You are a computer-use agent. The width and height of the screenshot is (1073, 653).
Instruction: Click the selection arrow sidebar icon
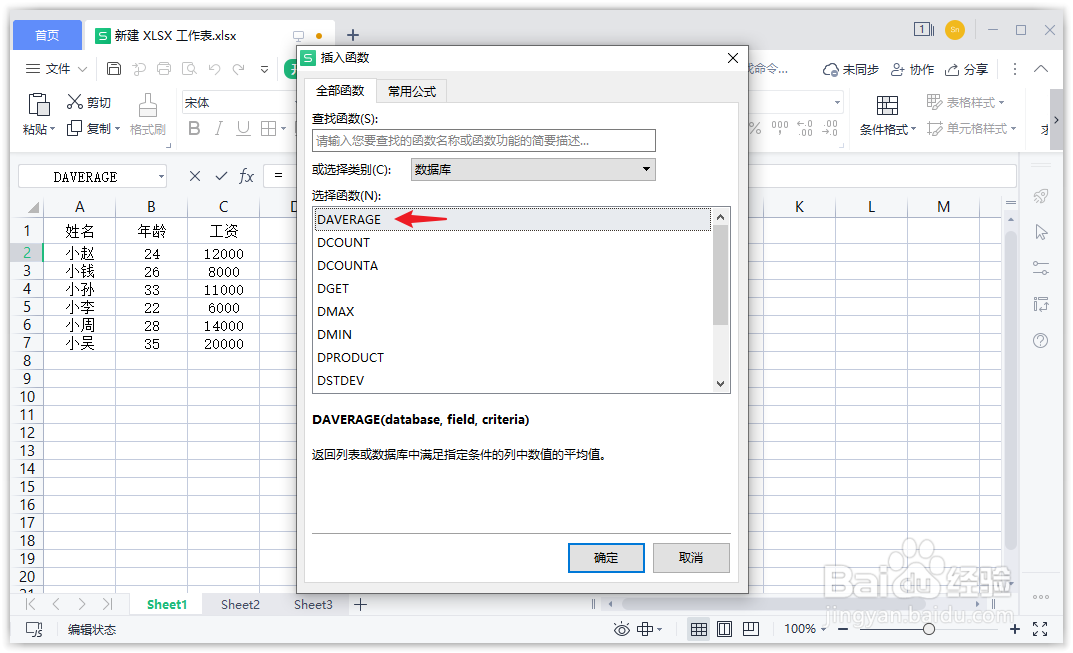pyautogui.click(x=1041, y=232)
